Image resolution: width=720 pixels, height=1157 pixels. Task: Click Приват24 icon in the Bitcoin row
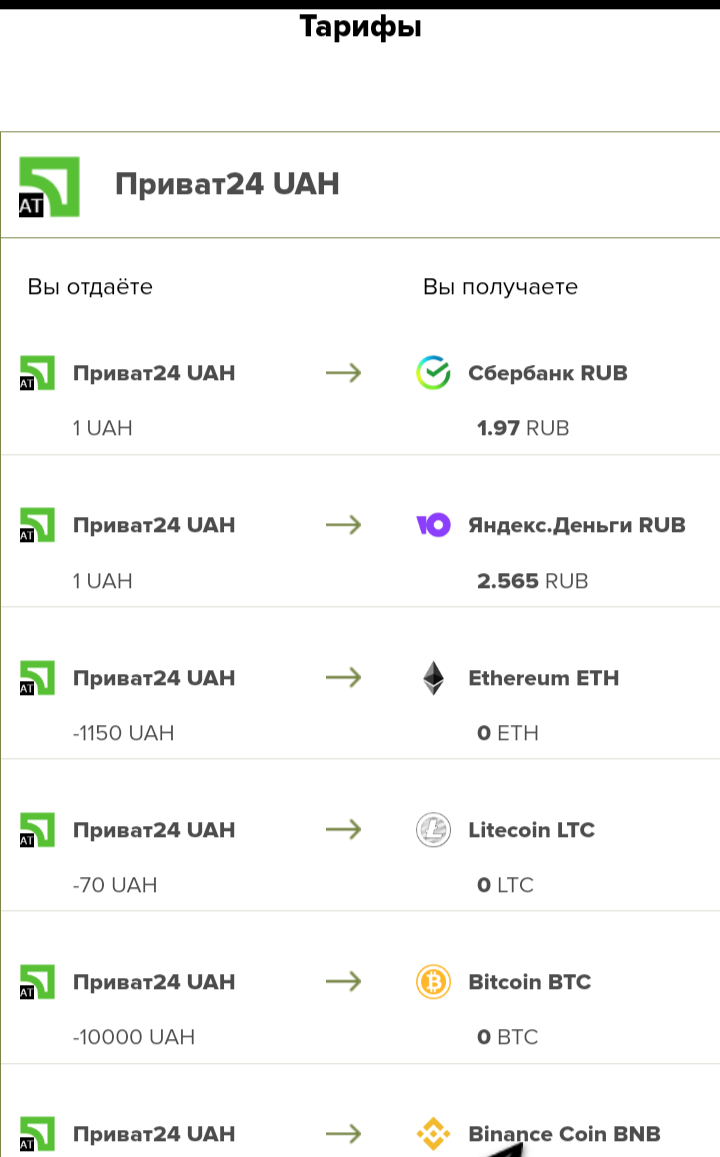point(37,982)
